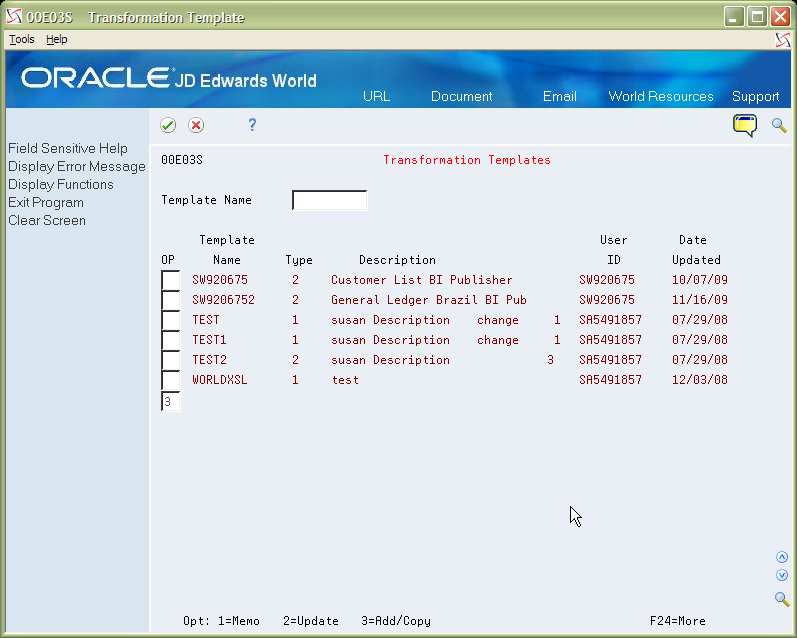Click 2=Update option text

pos(311,621)
